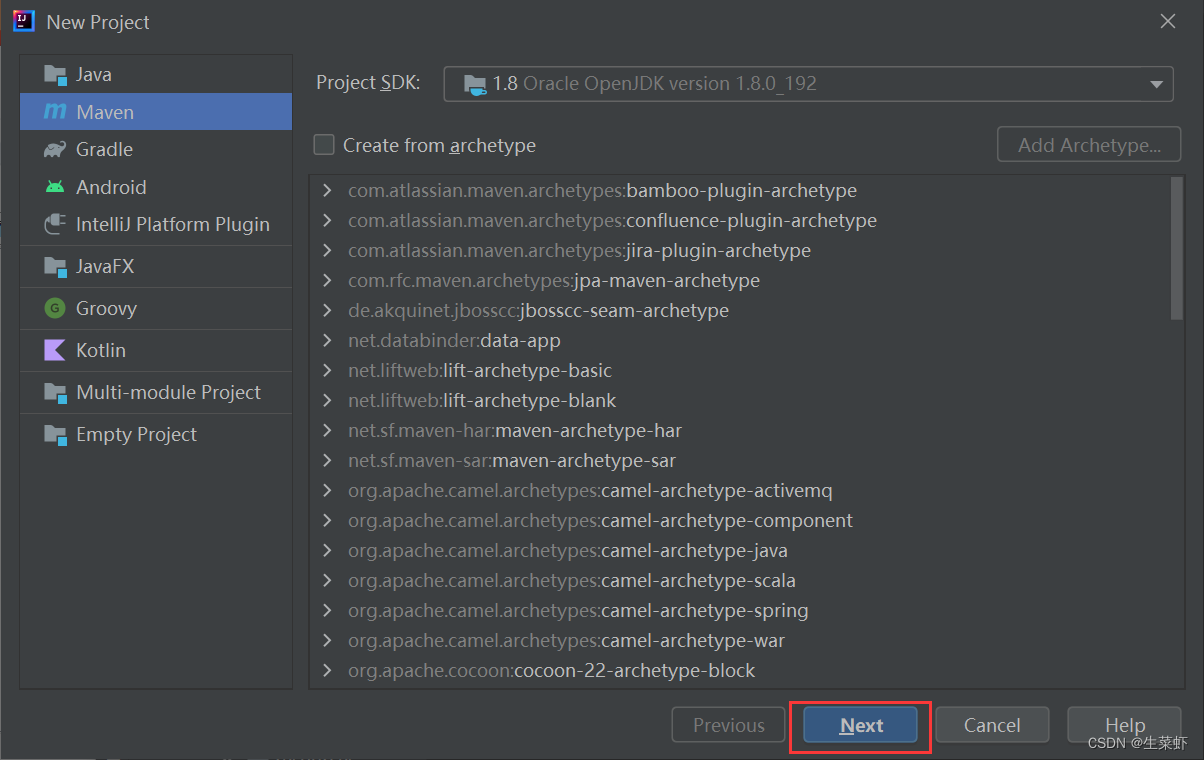This screenshot has width=1204, height=760.
Task: Click the JavaFX folder icon
Action: click(55, 266)
